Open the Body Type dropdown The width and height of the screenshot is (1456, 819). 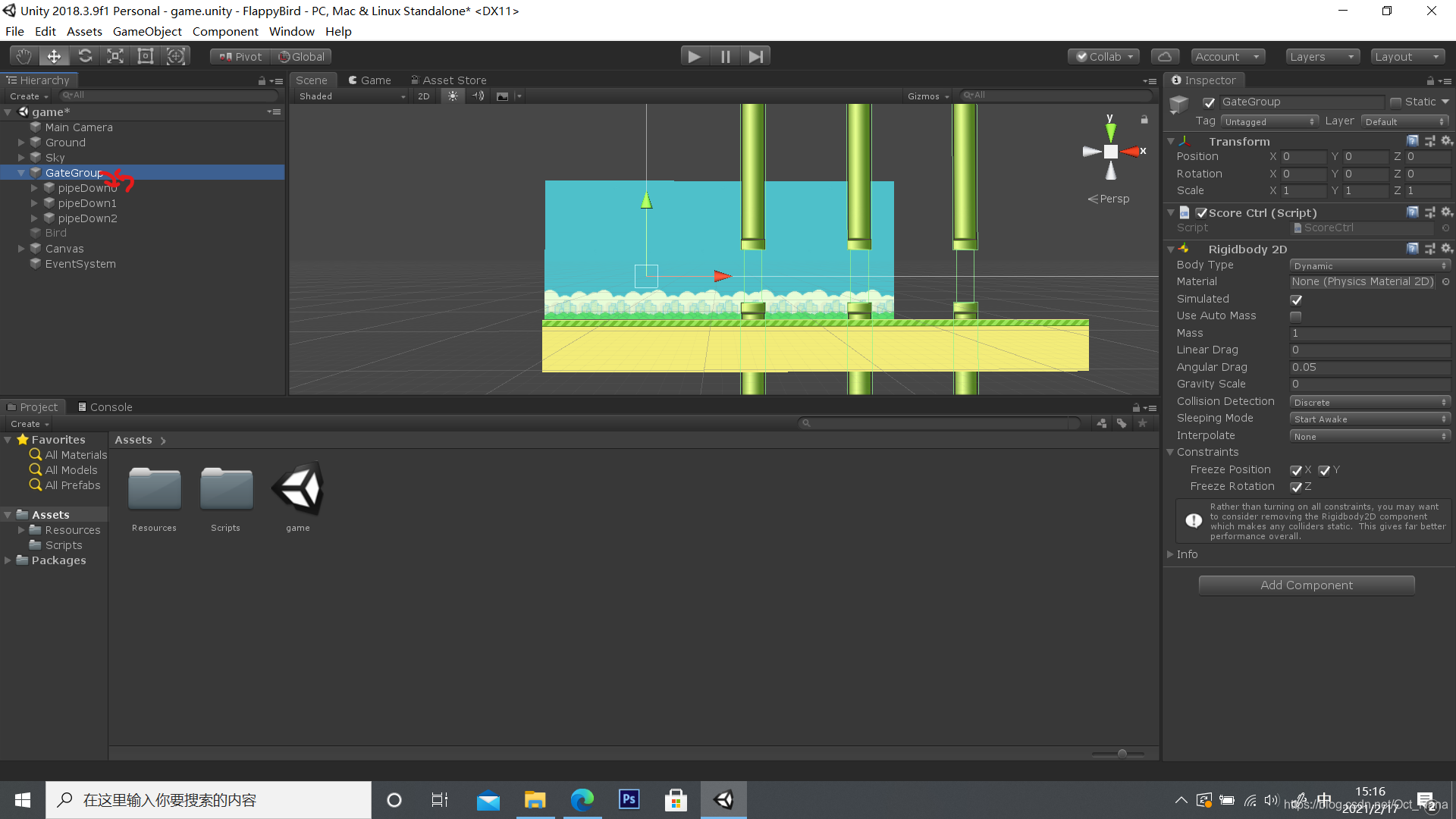point(1370,265)
